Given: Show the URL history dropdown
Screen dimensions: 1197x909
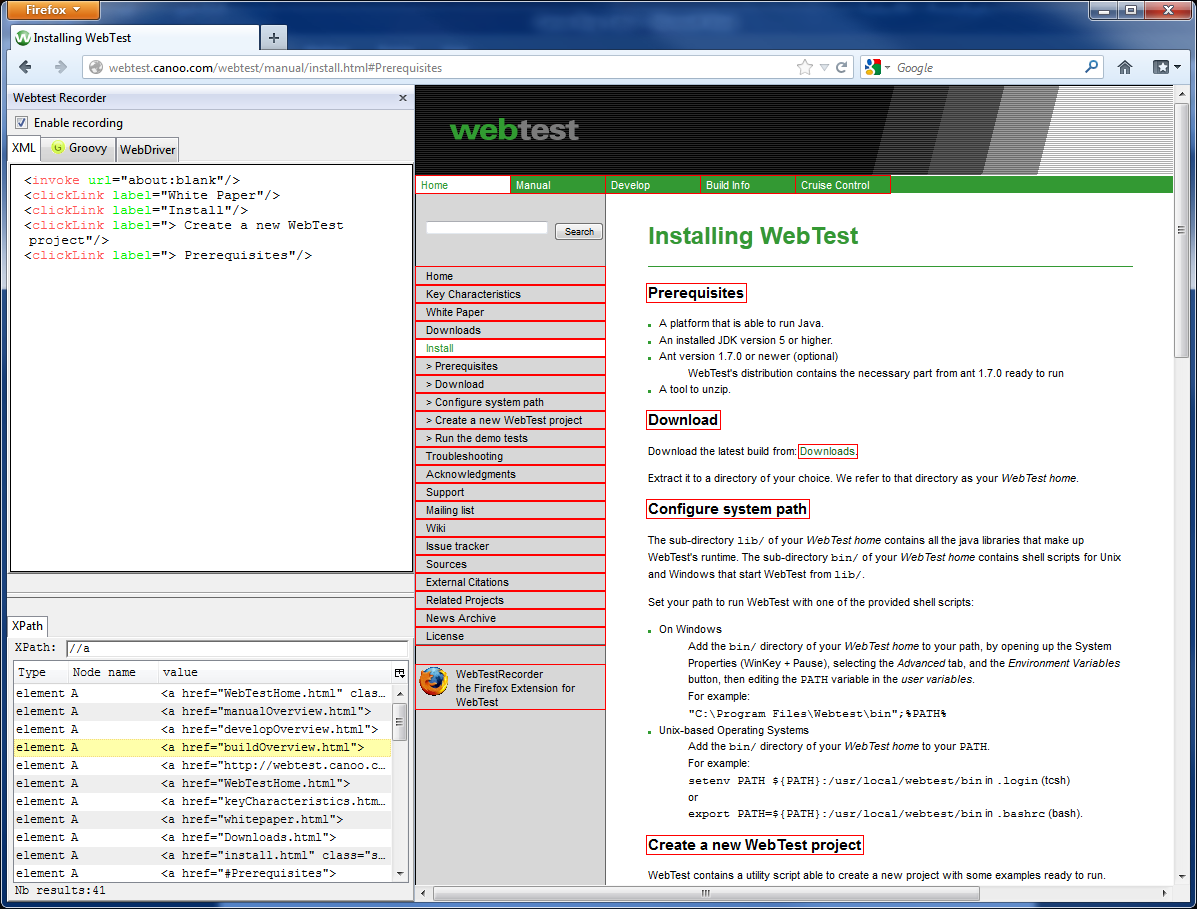Looking at the screenshot, I should 824,67.
